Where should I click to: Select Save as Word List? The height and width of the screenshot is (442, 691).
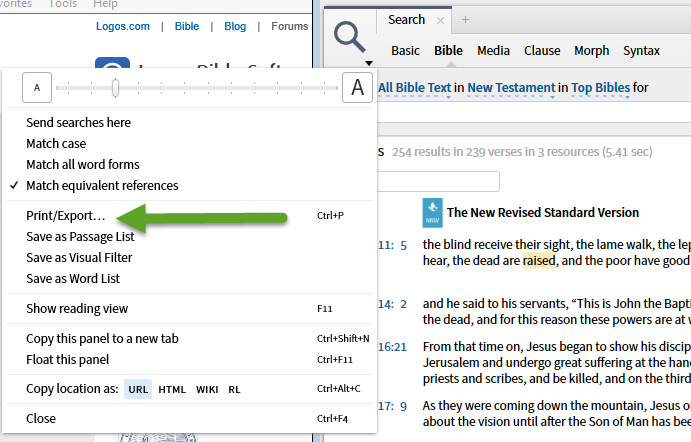(x=73, y=279)
